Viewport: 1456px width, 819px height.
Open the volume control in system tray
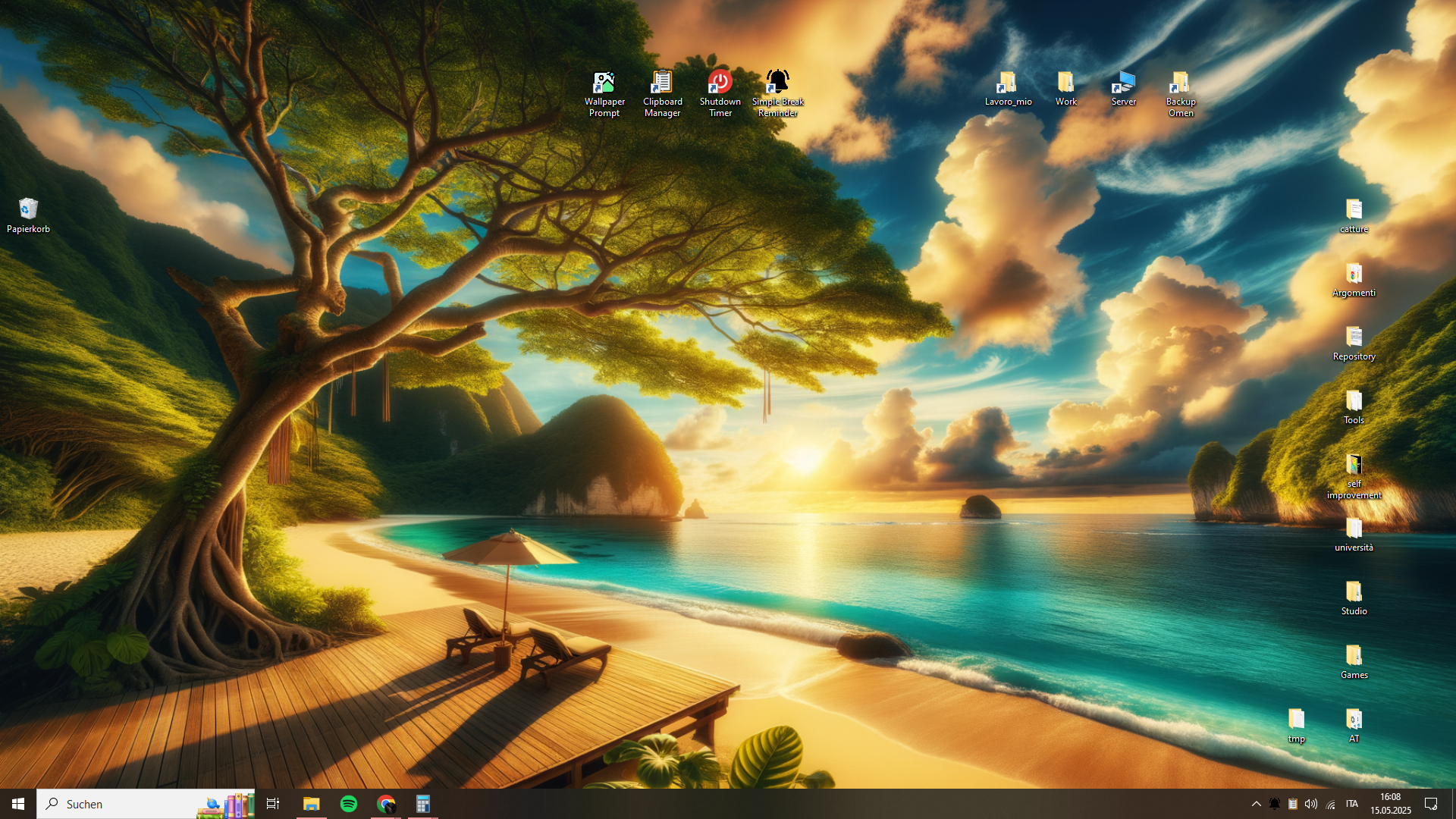pos(1311,804)
